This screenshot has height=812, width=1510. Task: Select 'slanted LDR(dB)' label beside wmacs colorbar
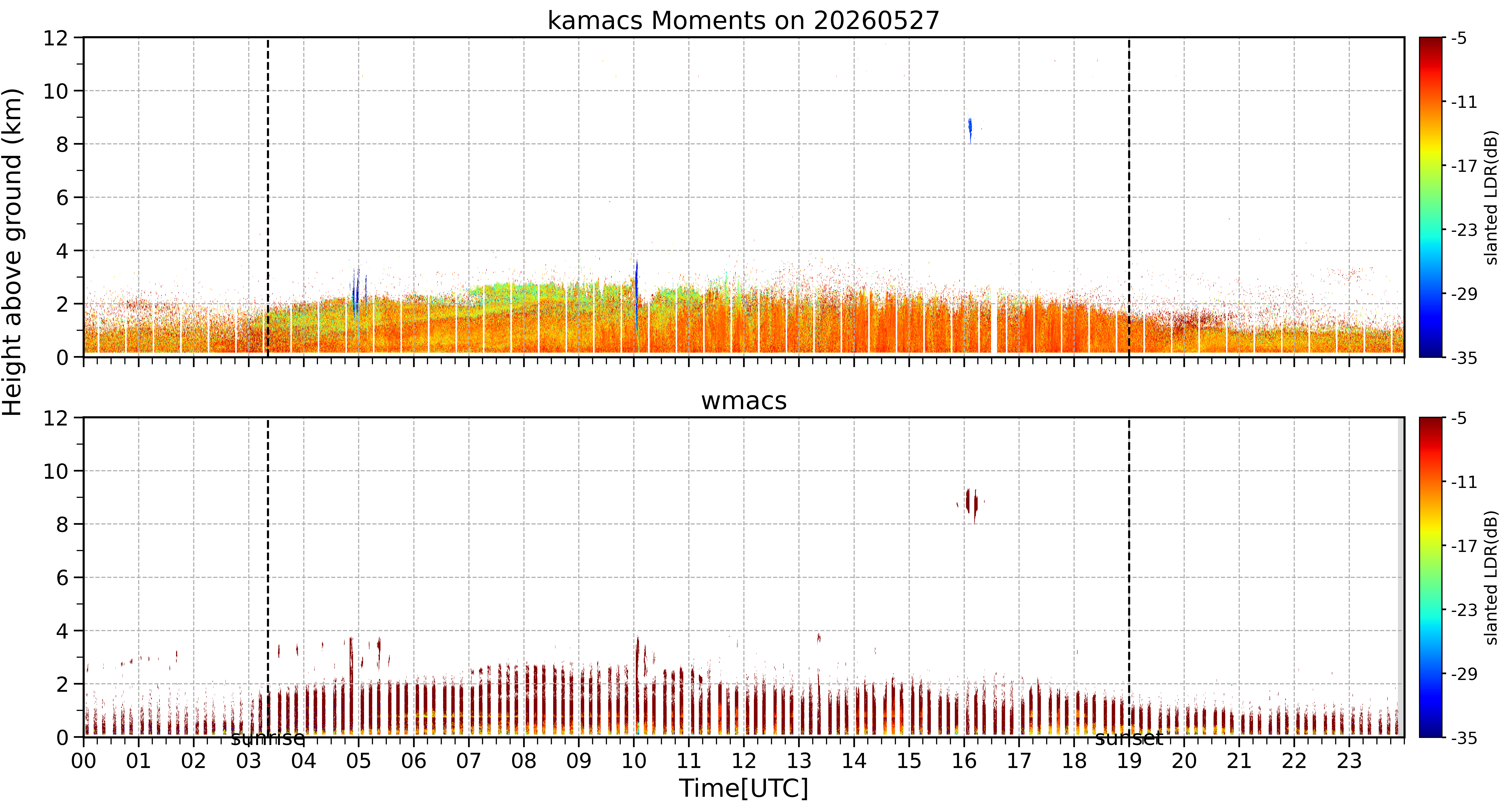coord(1491,578)
